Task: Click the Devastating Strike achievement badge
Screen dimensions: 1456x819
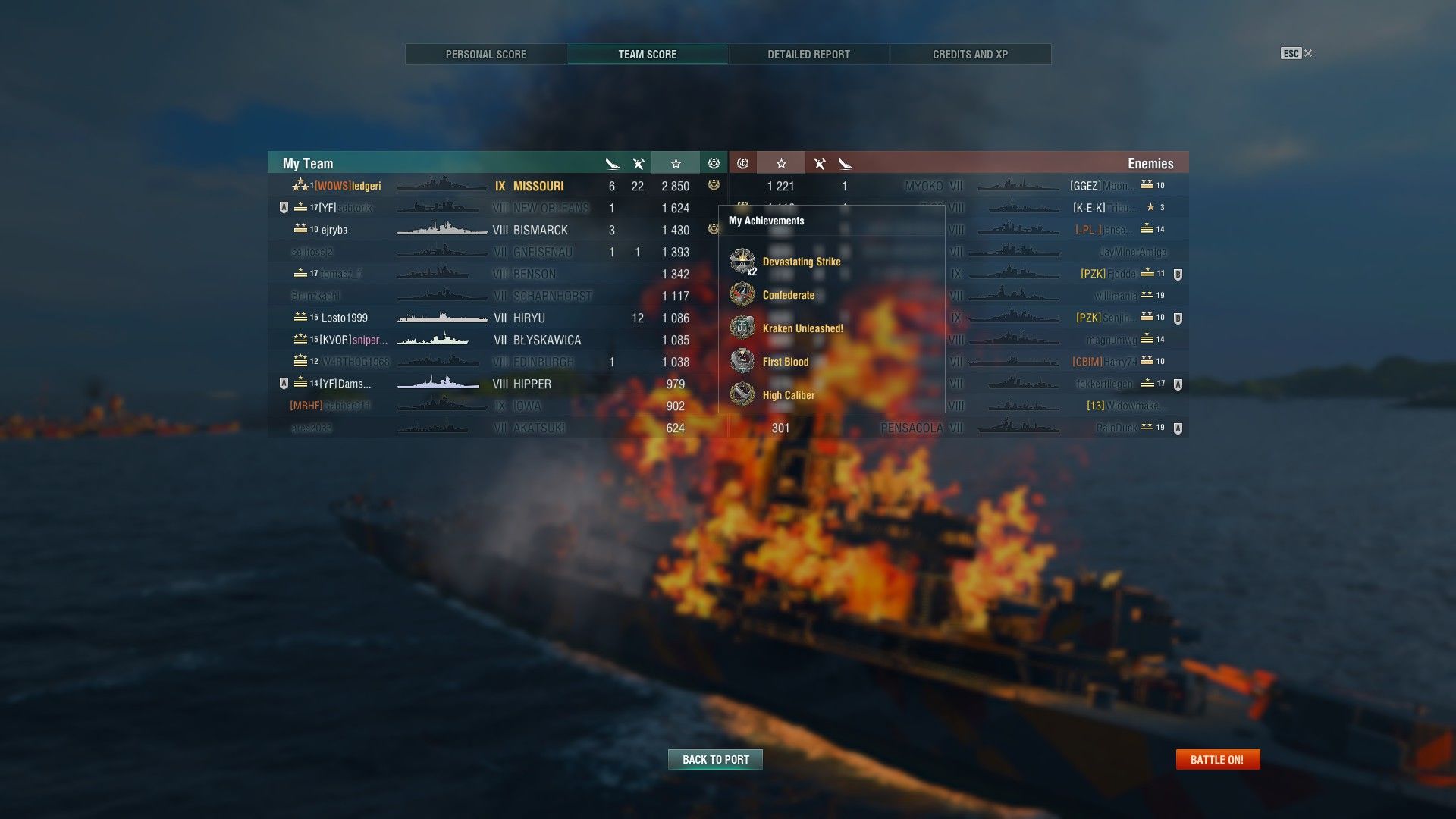Action: point(742,262)
